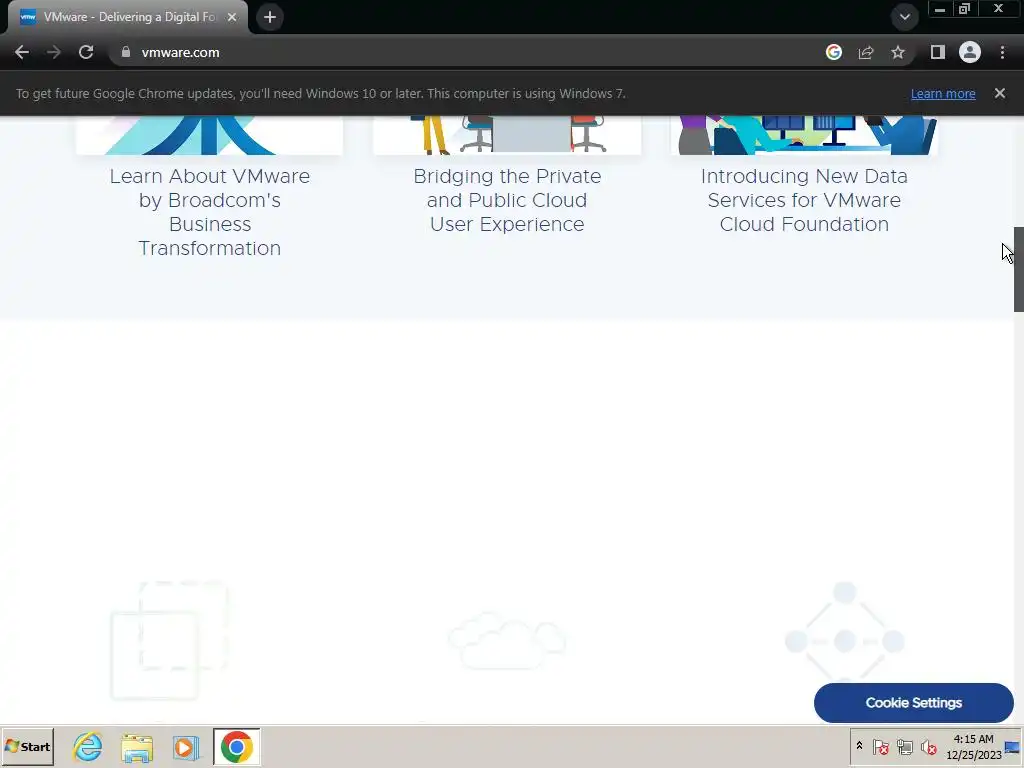Open the Chrome profile avatar

(x=970, y=52)
